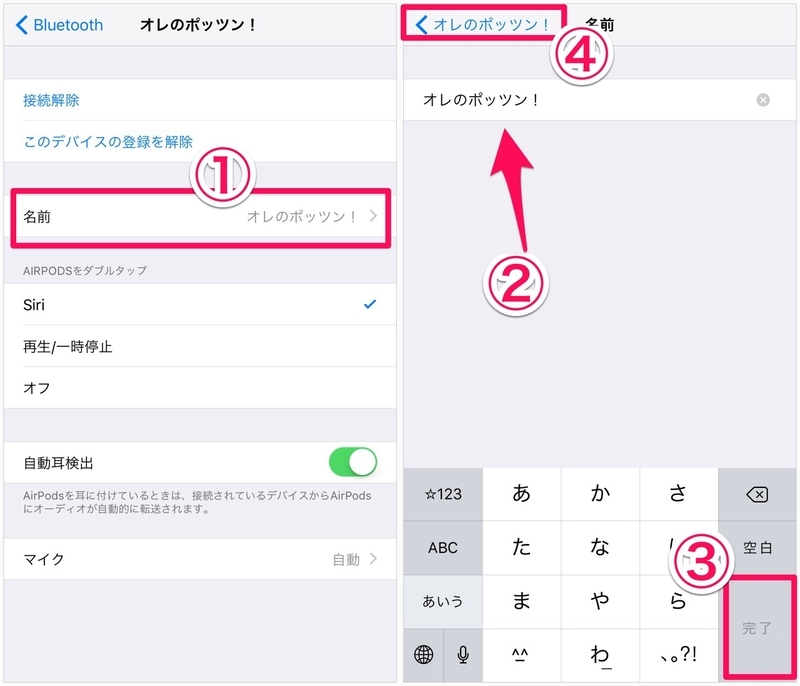Tap 接続解除 to disconnect
The height and width of the screenshot is (686, 800).
pyautogui.click(x=51, y=100)
